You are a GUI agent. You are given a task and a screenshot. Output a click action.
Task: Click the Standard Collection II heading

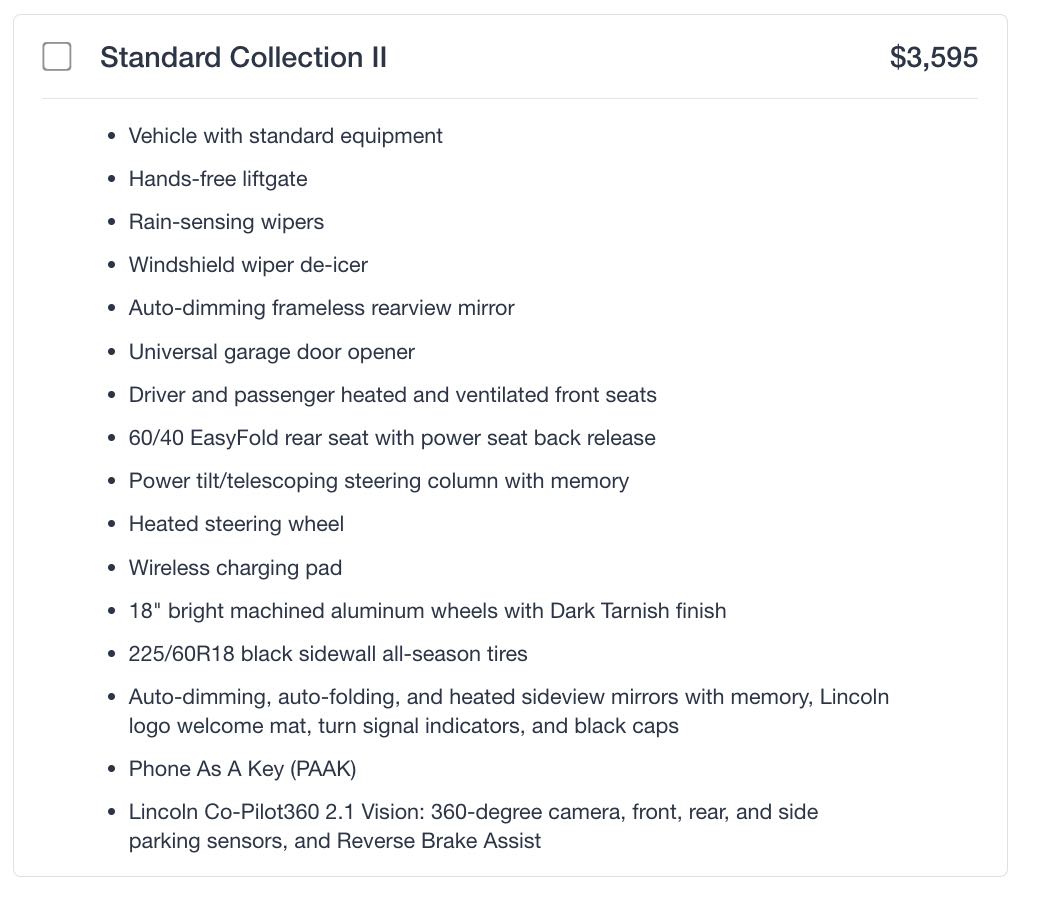pyautogui.click(x=243, y=57)
